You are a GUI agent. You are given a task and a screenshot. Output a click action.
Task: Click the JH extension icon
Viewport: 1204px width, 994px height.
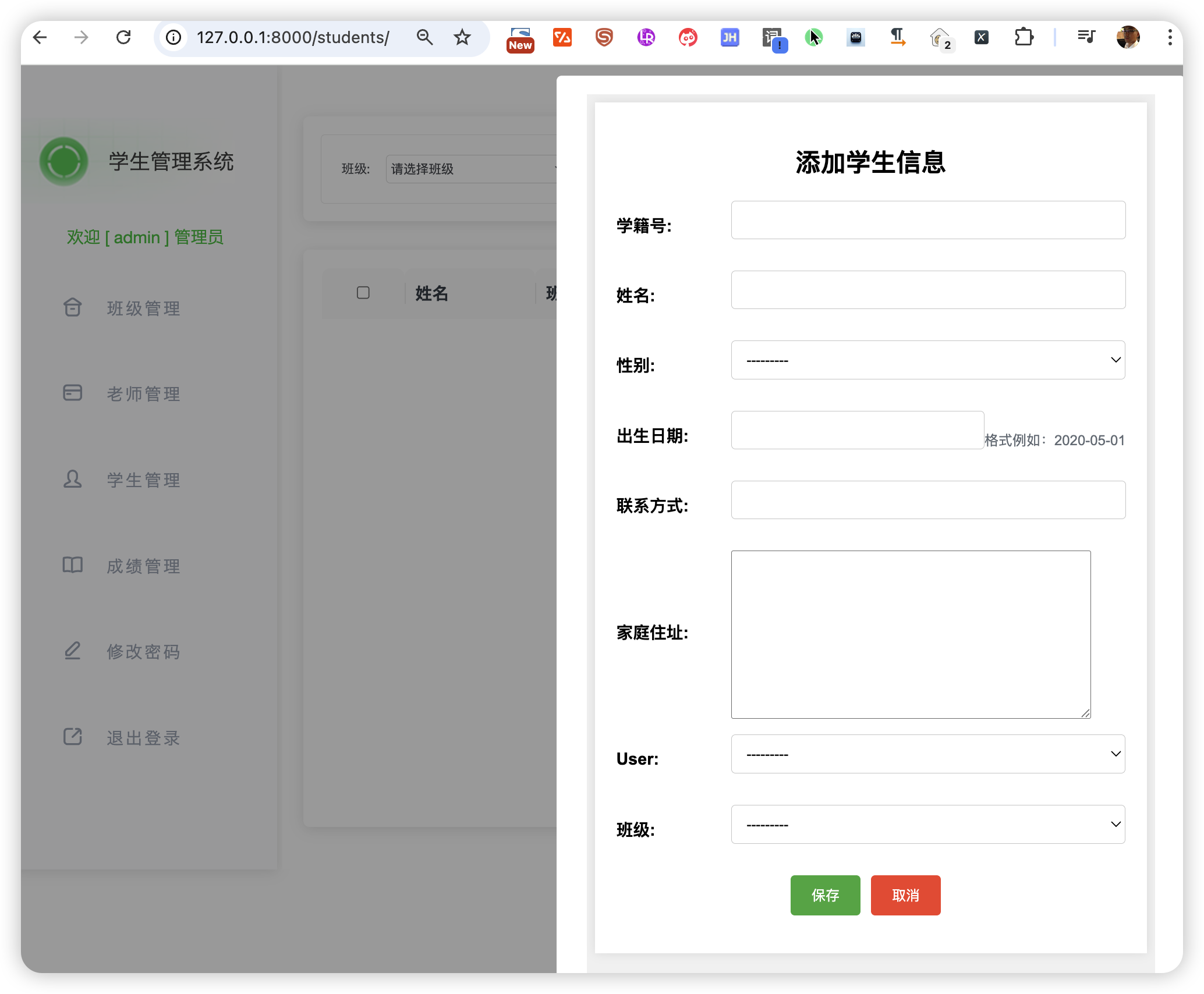click(x=730, y=38)
